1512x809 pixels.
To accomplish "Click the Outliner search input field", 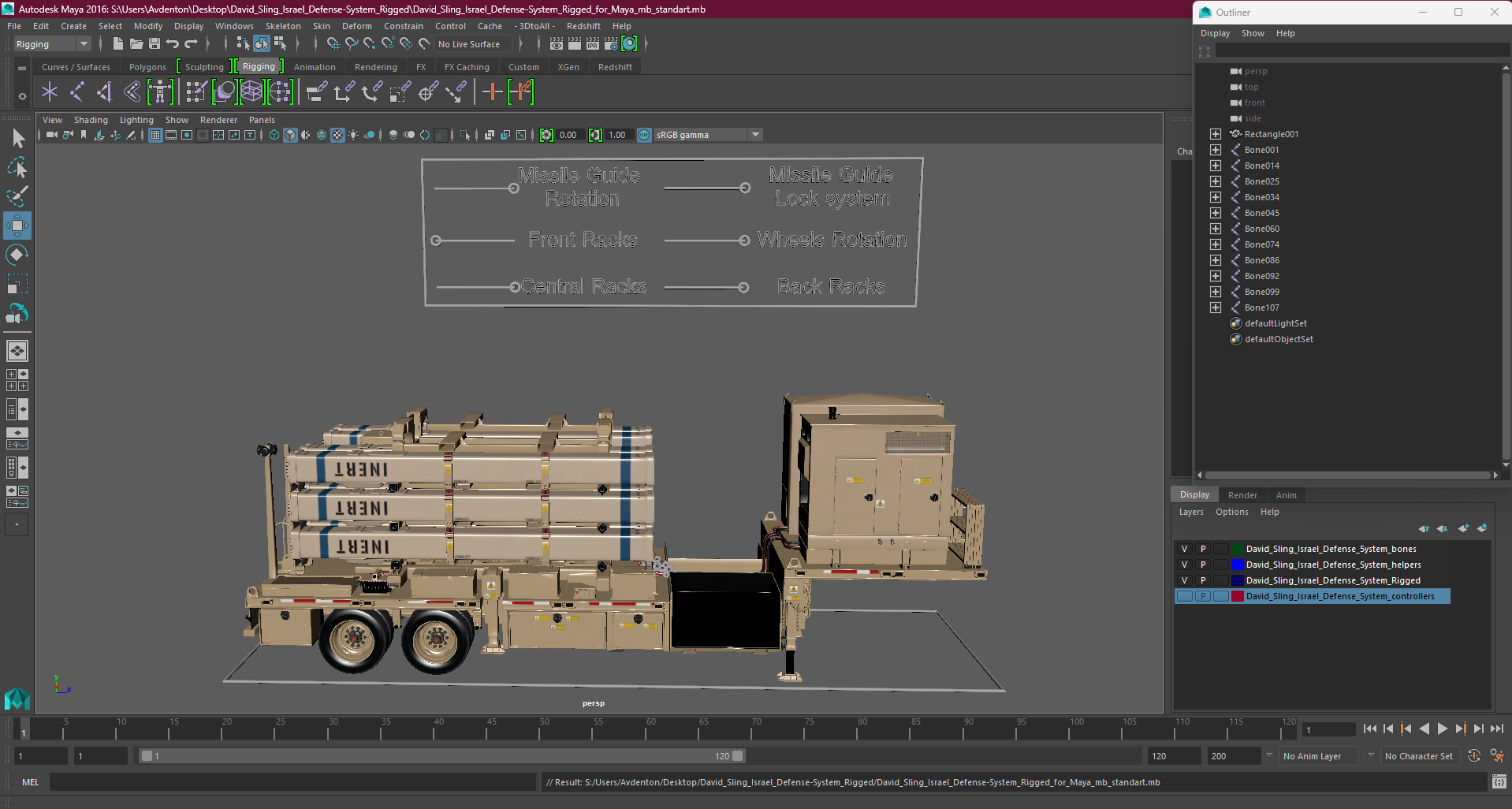I will point(1362,50).
